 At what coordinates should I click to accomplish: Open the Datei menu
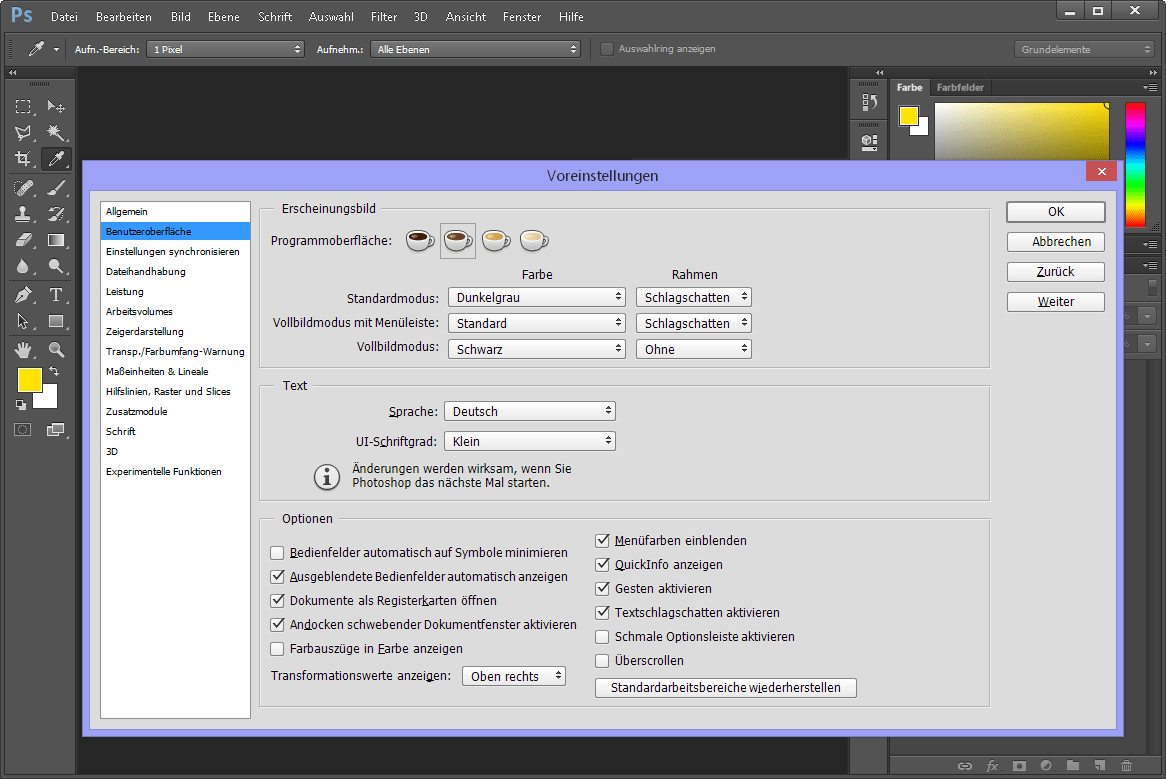64,16
